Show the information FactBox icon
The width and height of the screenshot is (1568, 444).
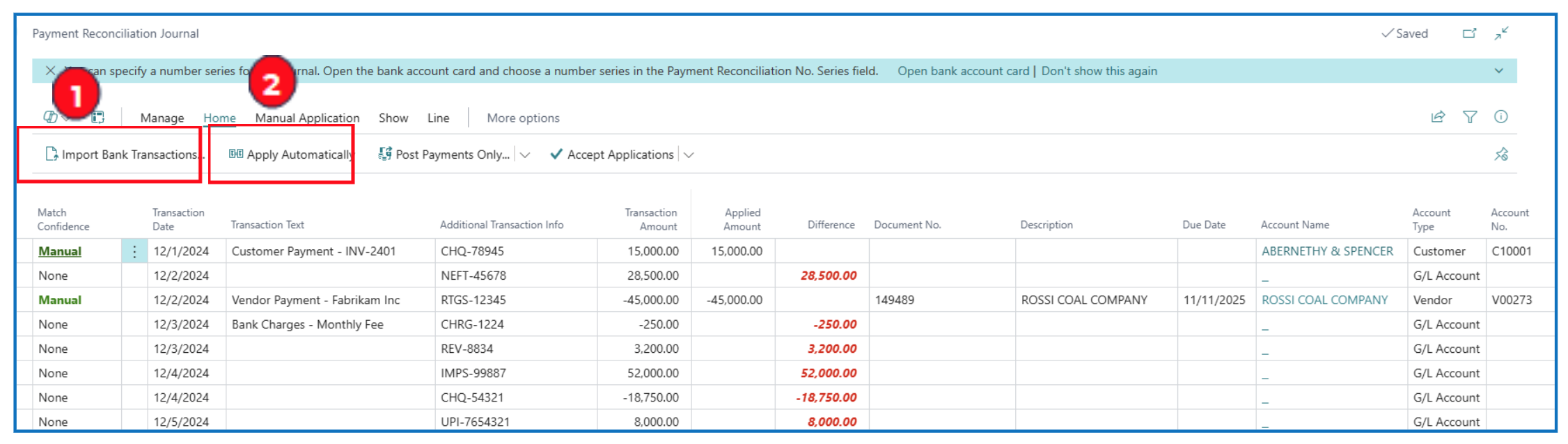[x=1501, y=117]
